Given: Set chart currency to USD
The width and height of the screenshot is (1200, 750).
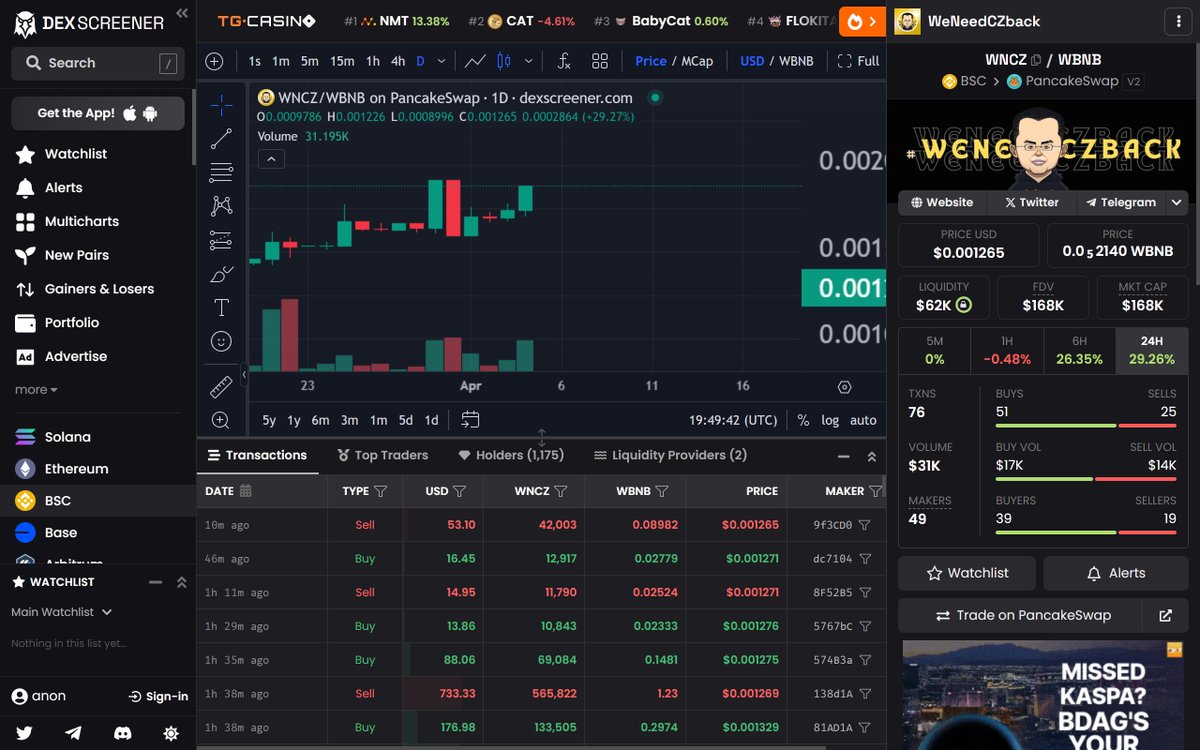Looking at the screenshot, I should tap(752, 61).
